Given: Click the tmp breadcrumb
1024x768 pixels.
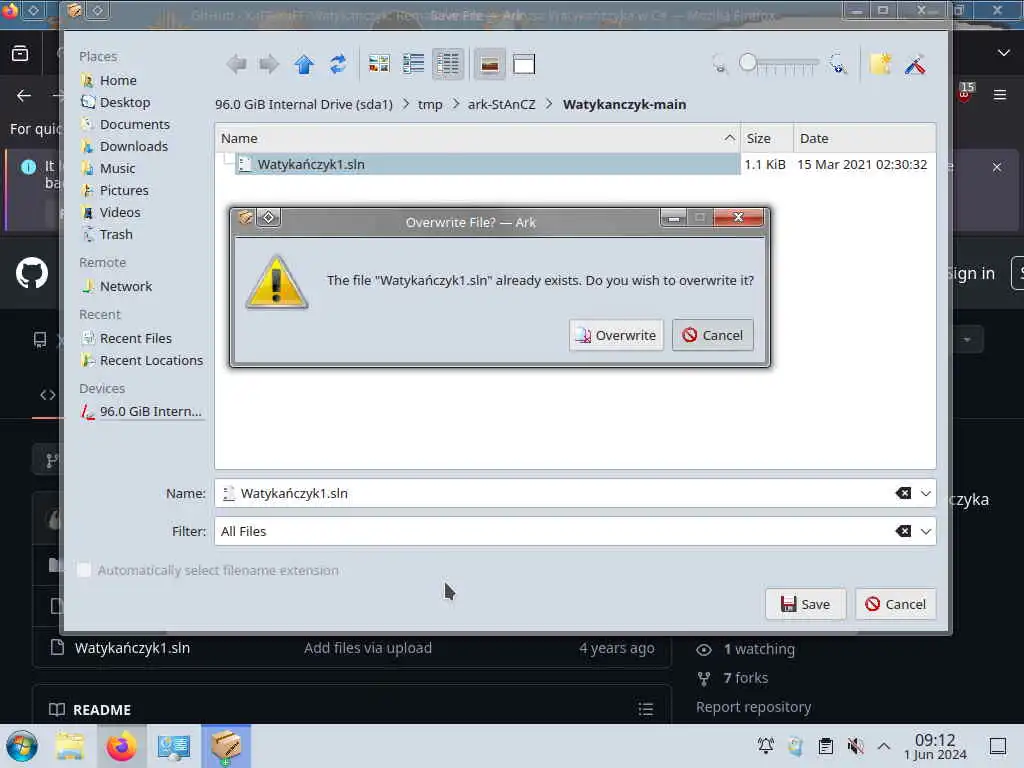Looking at the screenshot, I should pos(430,104).
